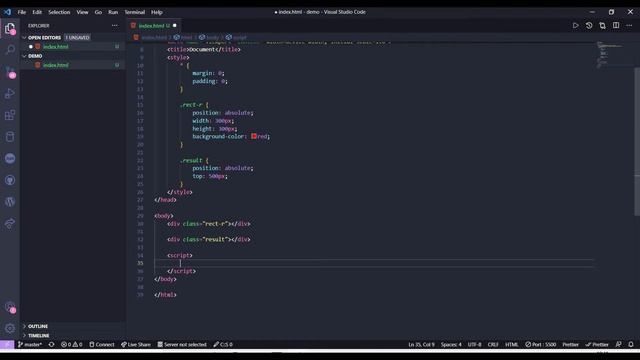
Task: Click the red color swatch before 'red'
Action: click(254, 136)
